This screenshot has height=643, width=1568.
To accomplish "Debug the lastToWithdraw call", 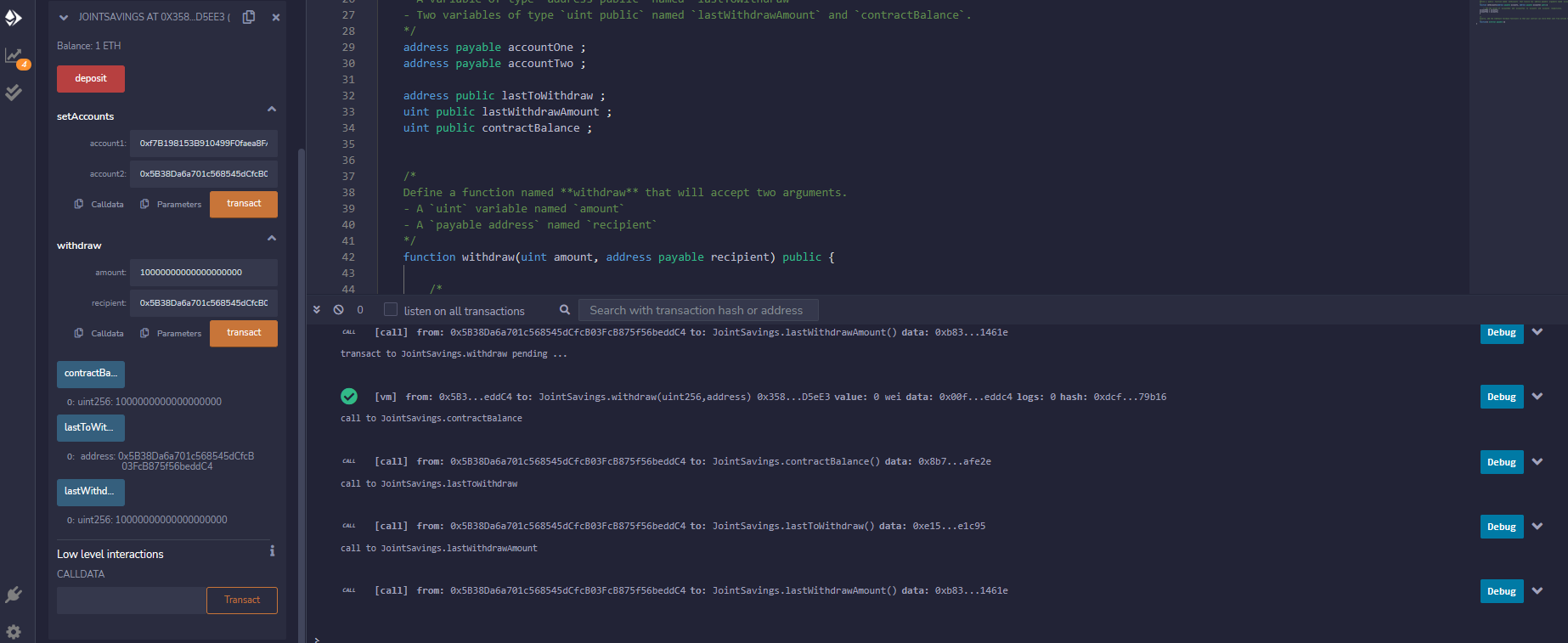I will [x=1502, y=527].
